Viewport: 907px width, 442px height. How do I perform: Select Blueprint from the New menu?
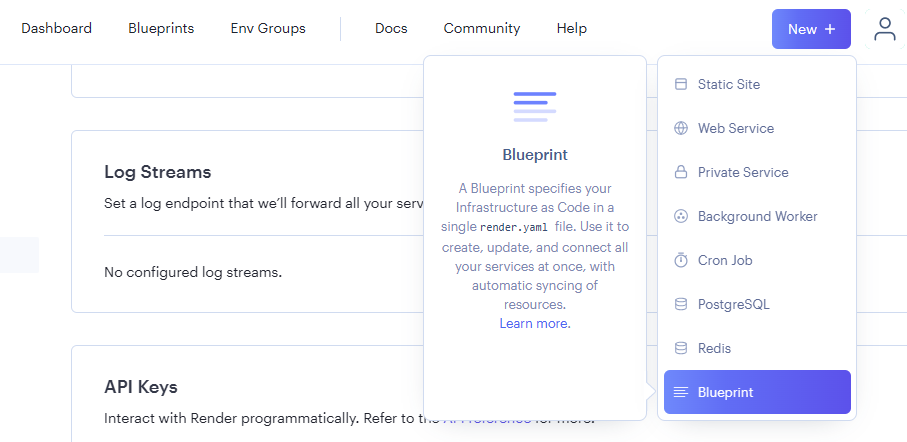[757, 392]
